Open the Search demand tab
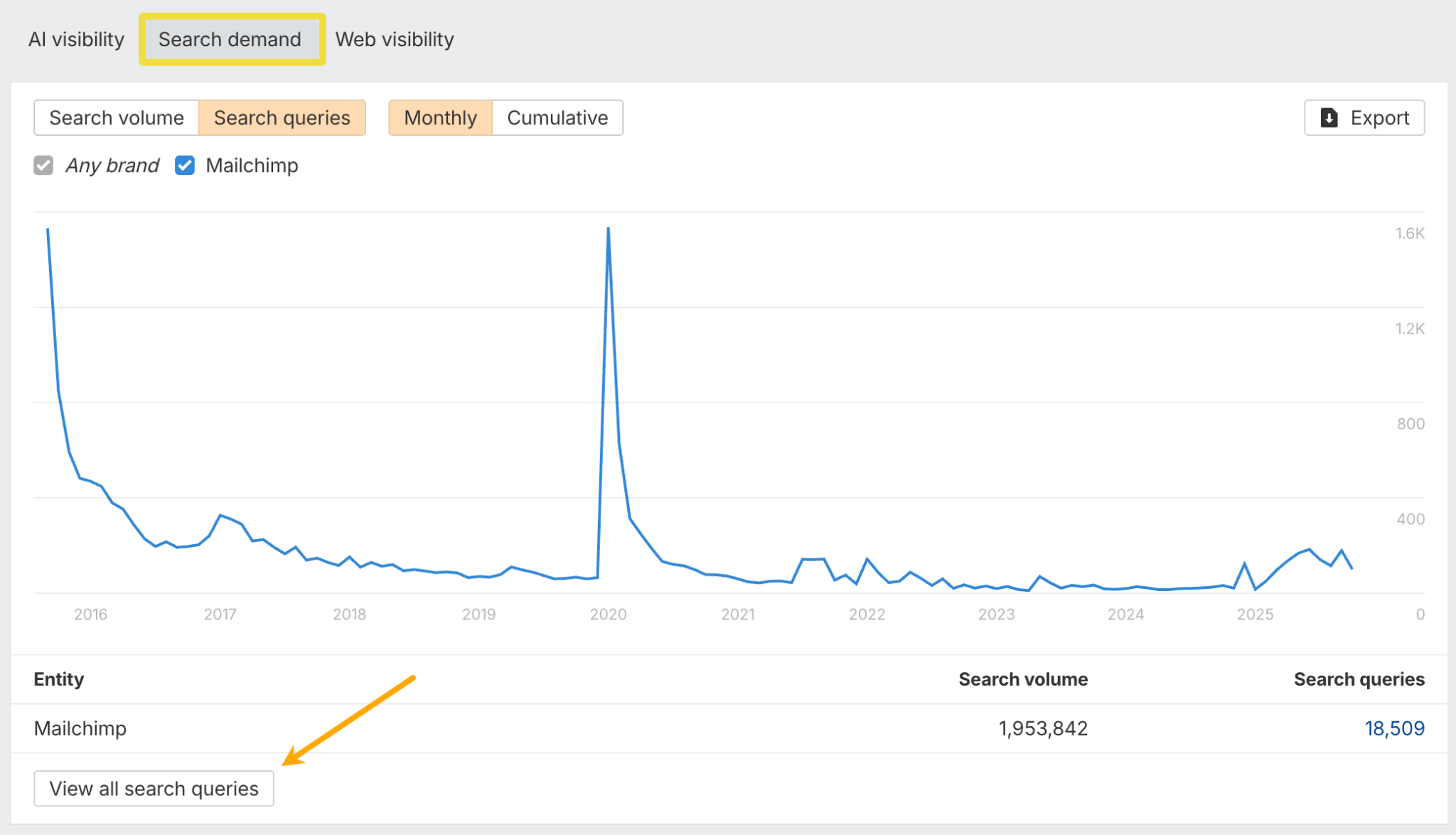The width and height of the screenshot is (1456, 835). pyautogui.click(x=230, y=39)
